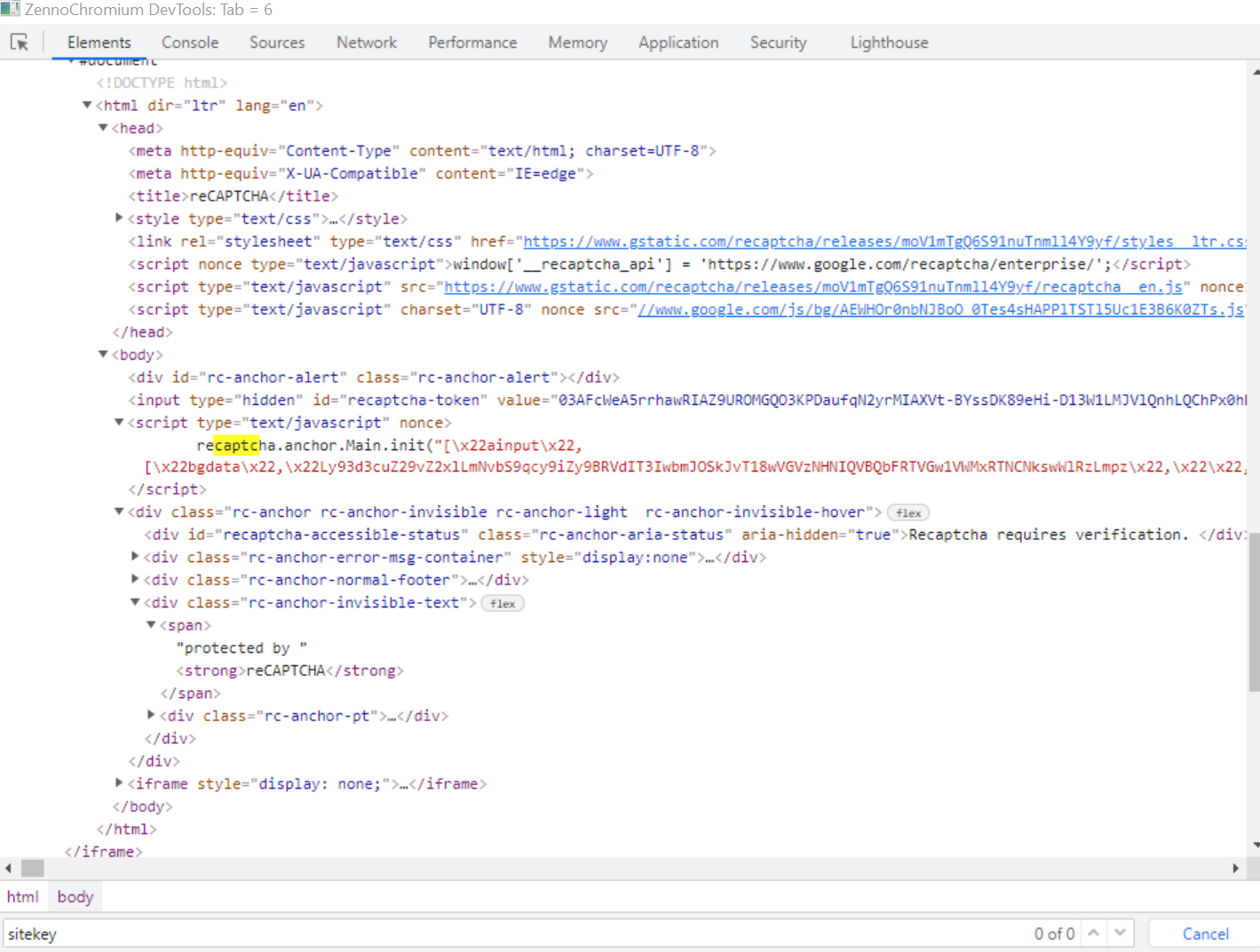Focus the search field containing sitekey
This screenshot has width=1260, height=952.
515,933
